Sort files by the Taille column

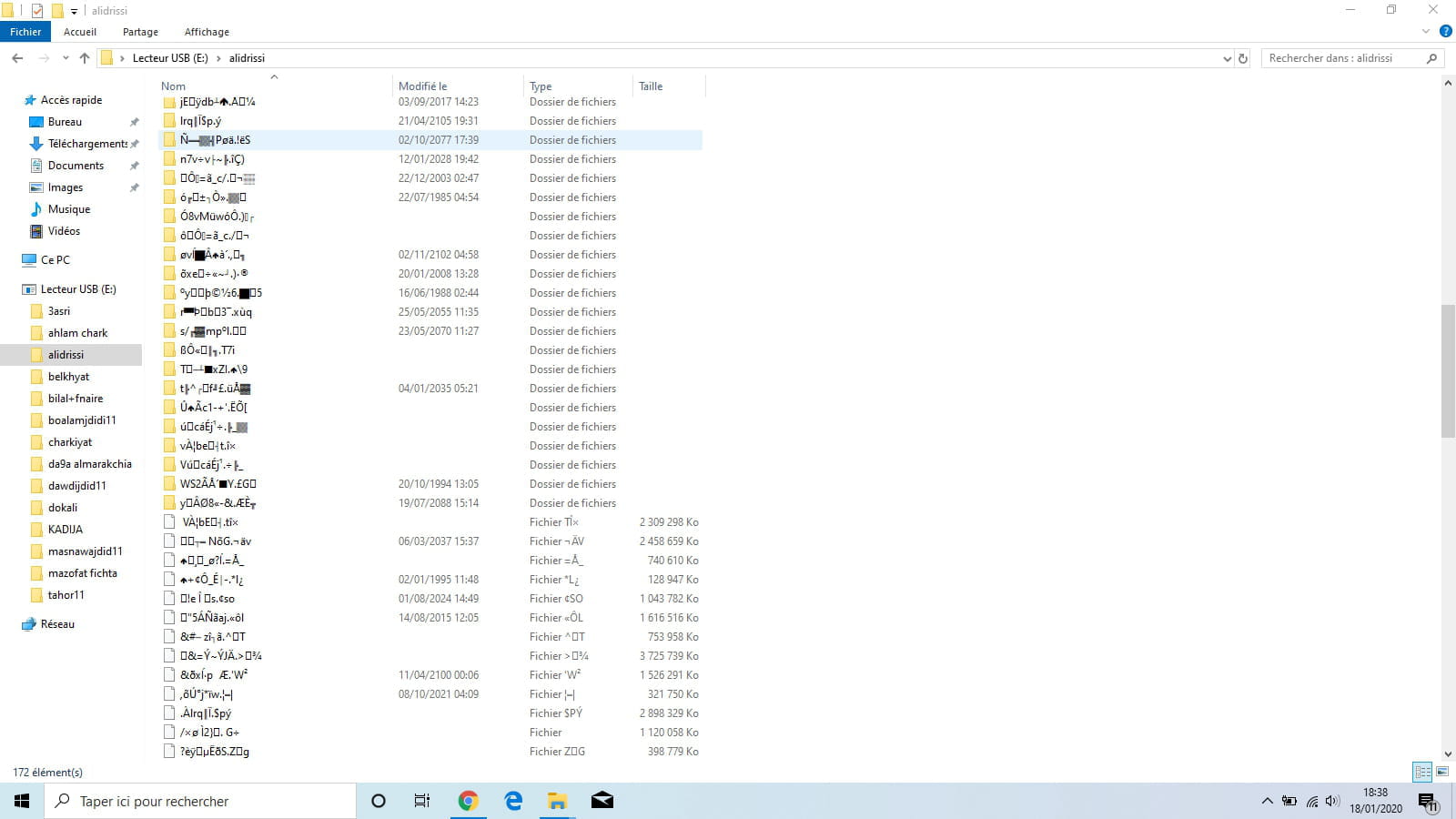pyautogui.click(x=651, y=86)
